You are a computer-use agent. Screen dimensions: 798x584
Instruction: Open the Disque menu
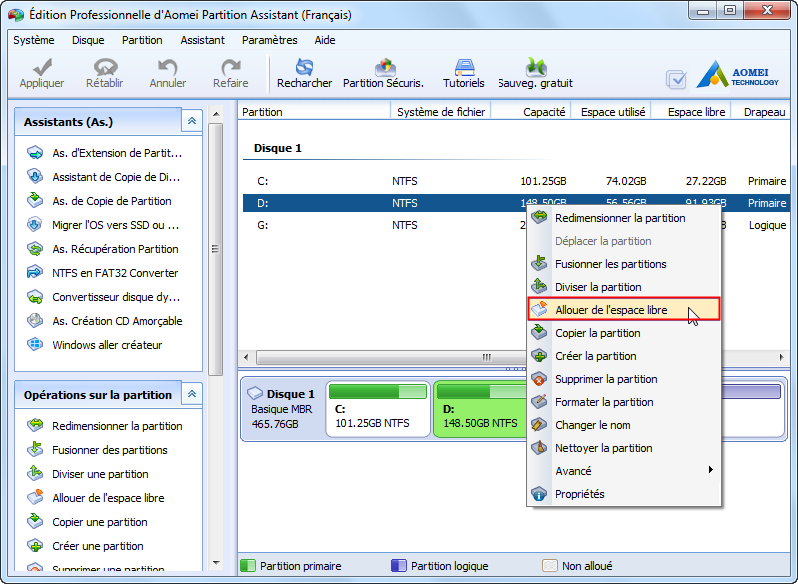88,40
